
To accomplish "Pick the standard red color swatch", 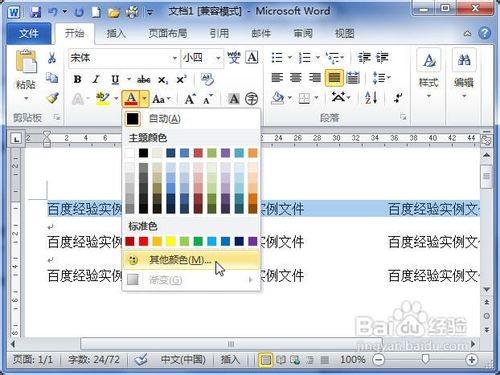I will (144, 241).
